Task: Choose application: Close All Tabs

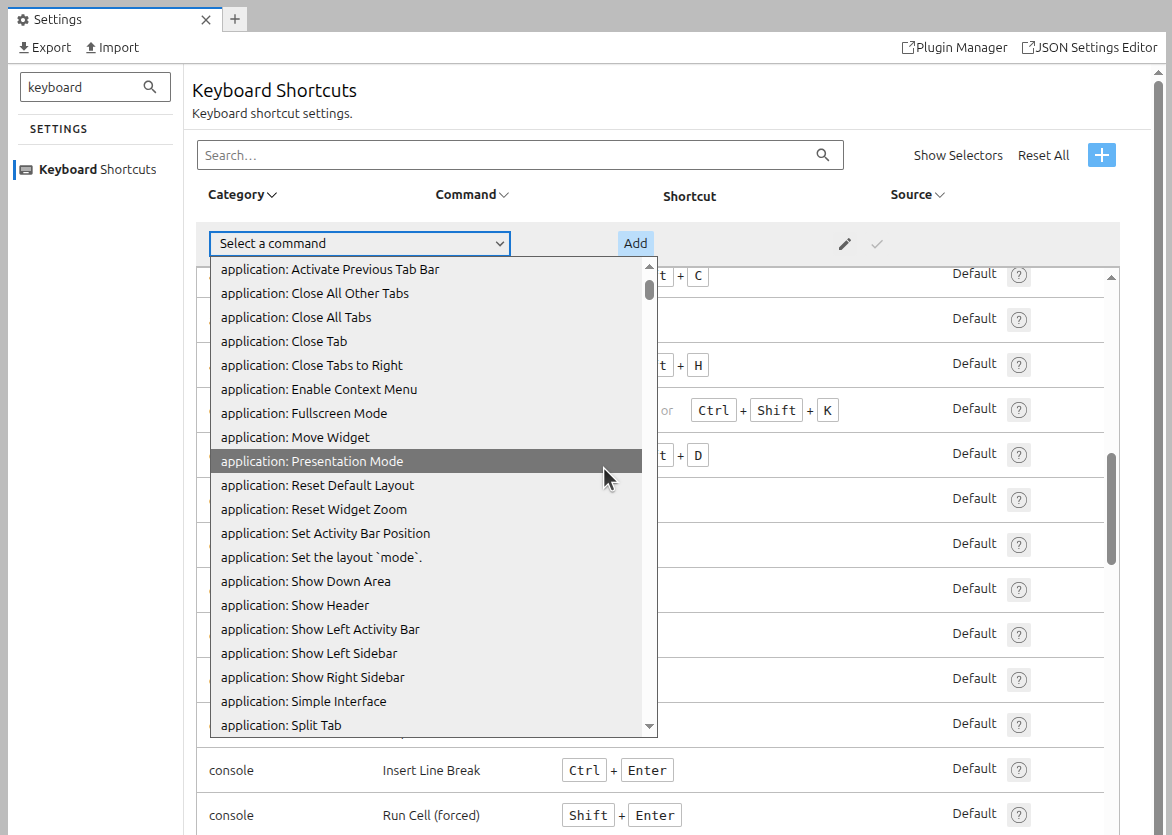Action: click(x=426, y=318)
